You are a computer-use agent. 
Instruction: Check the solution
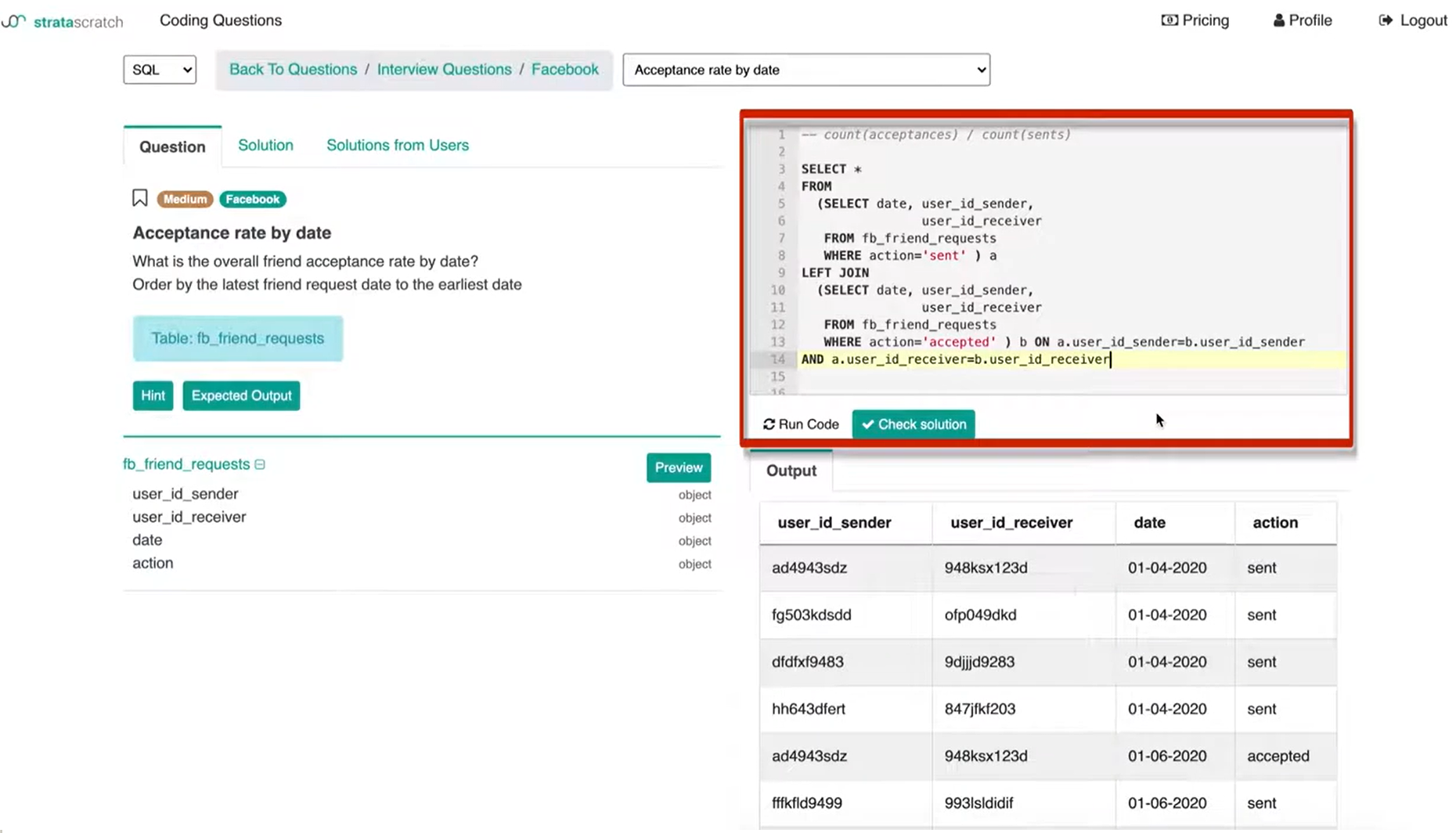click(914, 424)
